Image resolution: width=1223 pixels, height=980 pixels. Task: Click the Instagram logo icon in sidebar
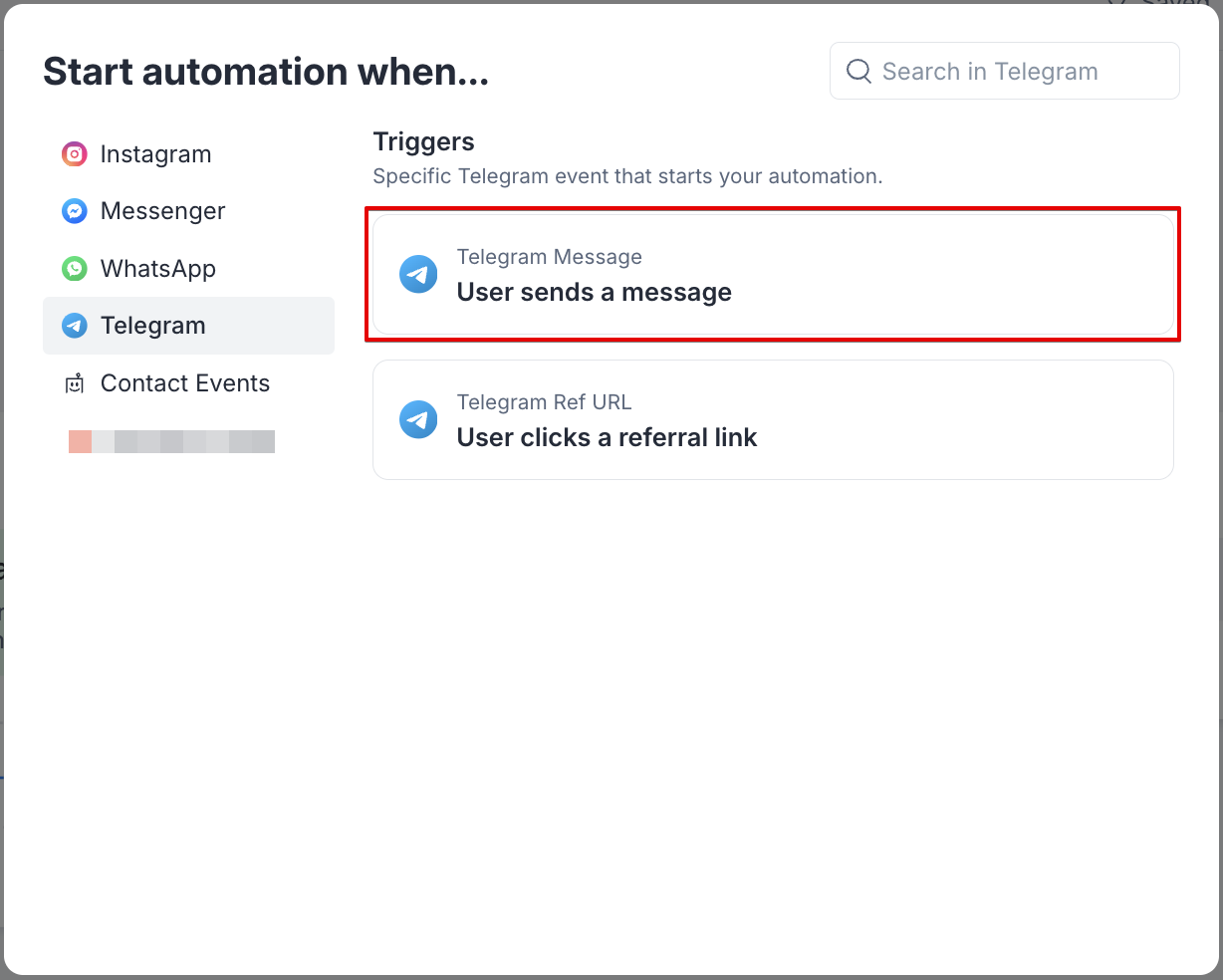click(x=75, y=154)
